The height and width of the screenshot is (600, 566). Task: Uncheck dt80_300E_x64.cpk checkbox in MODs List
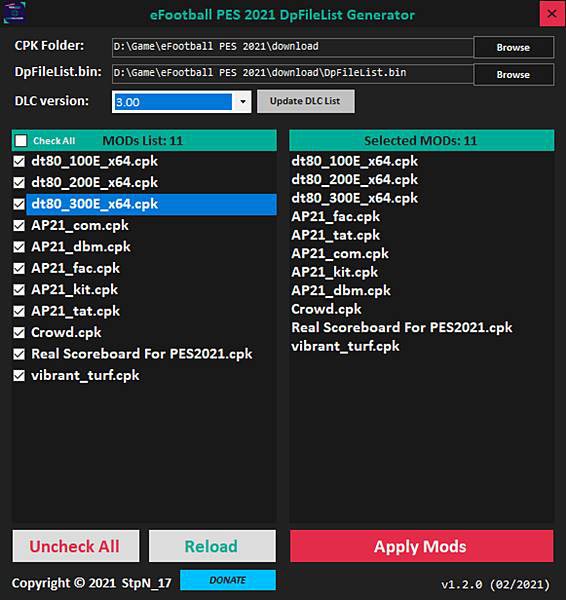click(x=19, y=204)
